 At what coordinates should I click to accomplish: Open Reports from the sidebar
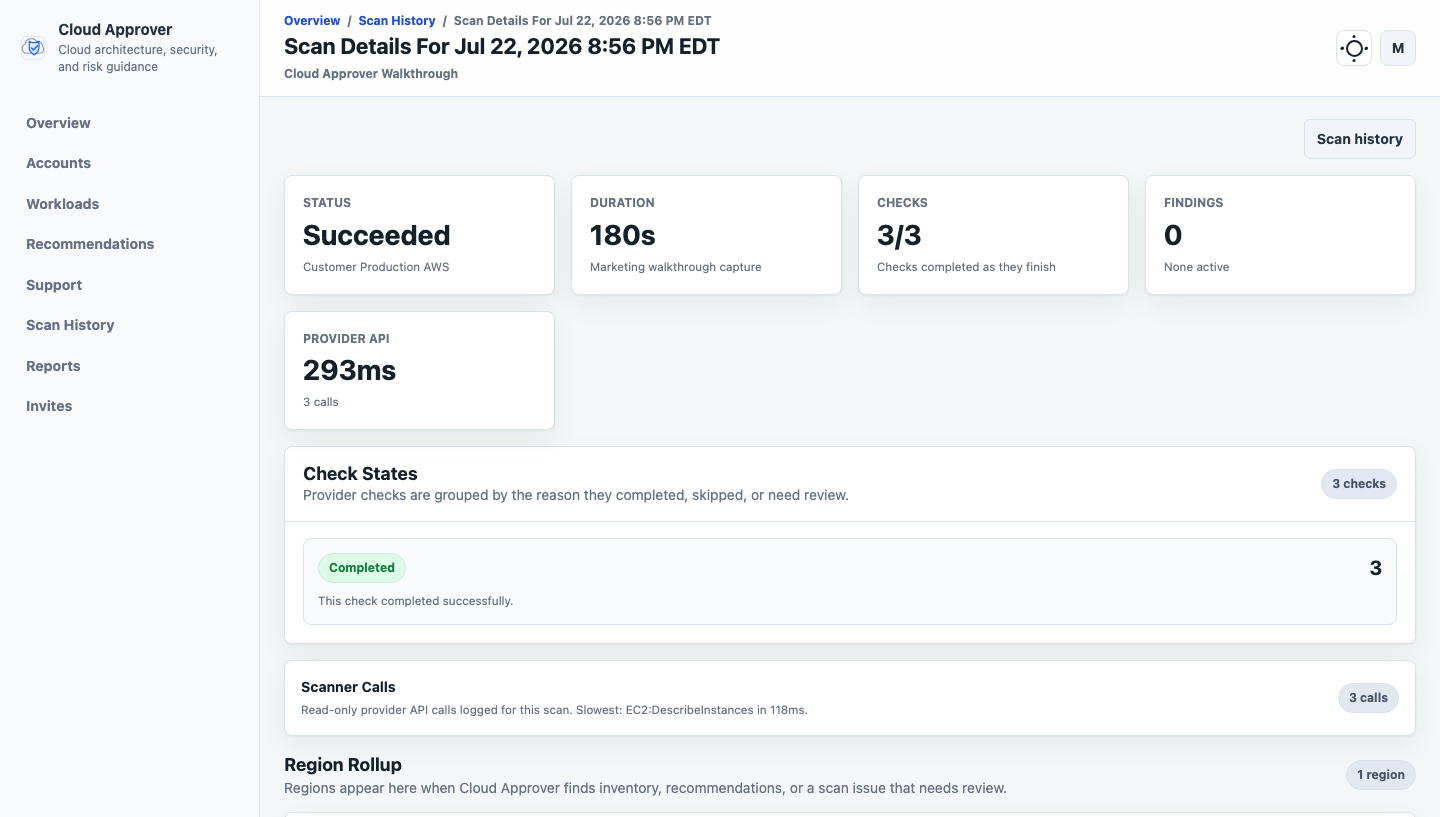tap(53, 366)
